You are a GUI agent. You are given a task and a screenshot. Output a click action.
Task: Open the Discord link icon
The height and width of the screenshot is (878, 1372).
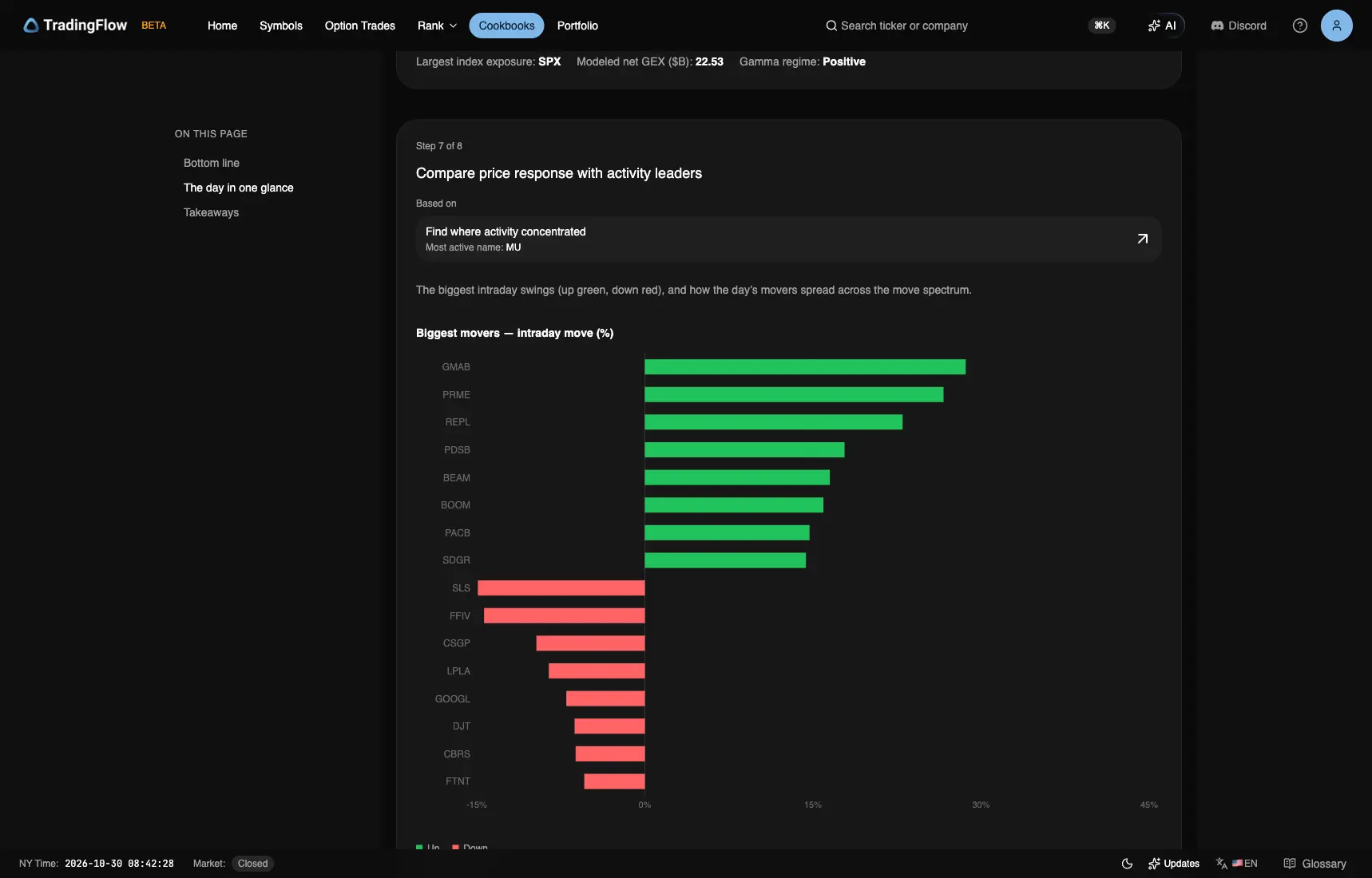[1217, 26]
